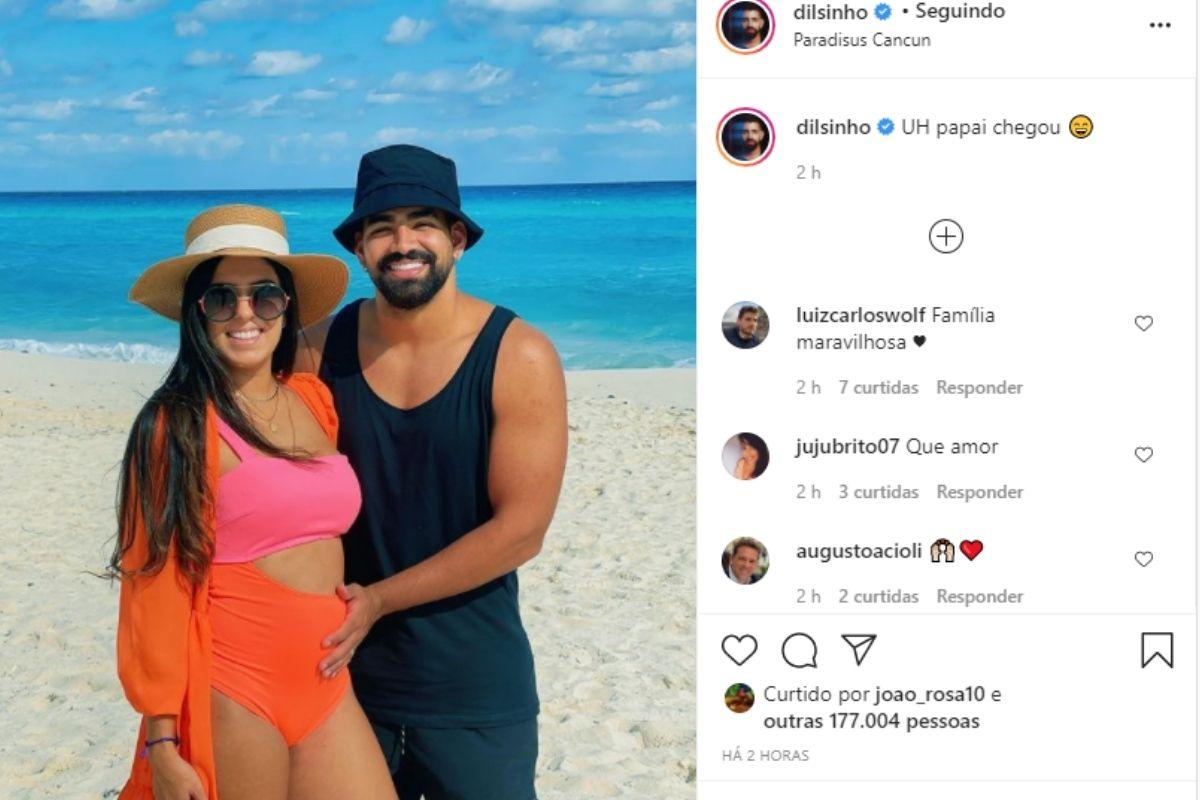1200x800 pixels.
Task: View 7 curtidas on first comment
Action: [878, 387]
